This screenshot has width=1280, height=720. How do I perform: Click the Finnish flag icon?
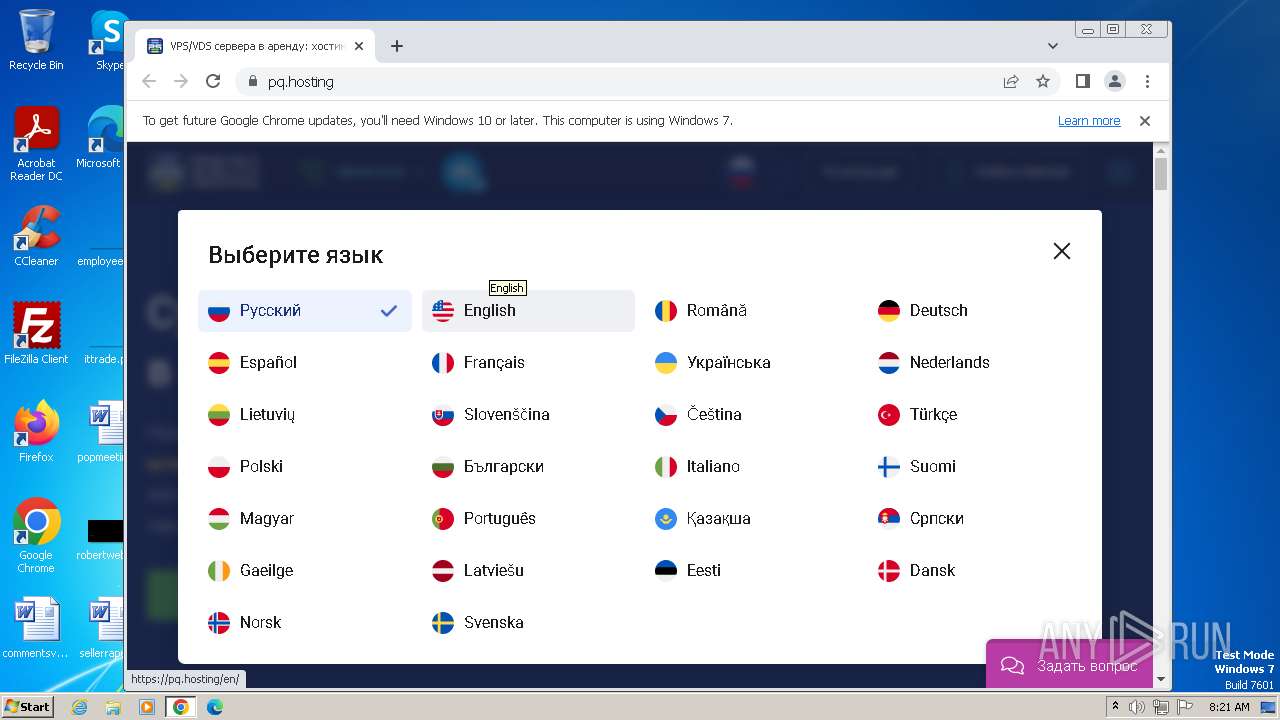(889, 467)
